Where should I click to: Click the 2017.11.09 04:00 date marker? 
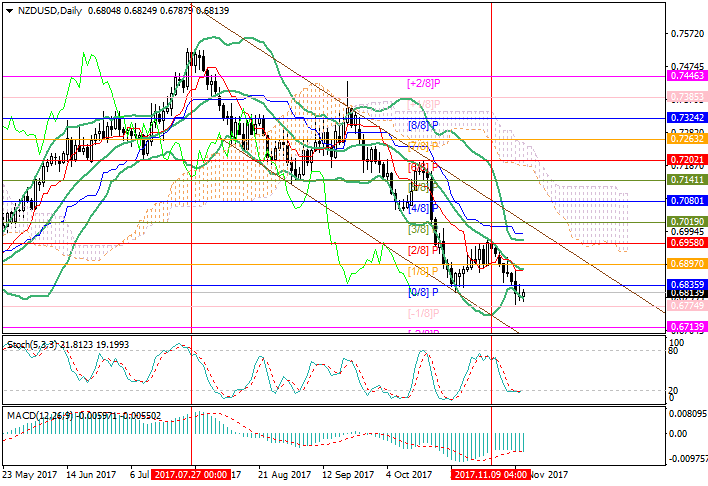coord(491,475)
